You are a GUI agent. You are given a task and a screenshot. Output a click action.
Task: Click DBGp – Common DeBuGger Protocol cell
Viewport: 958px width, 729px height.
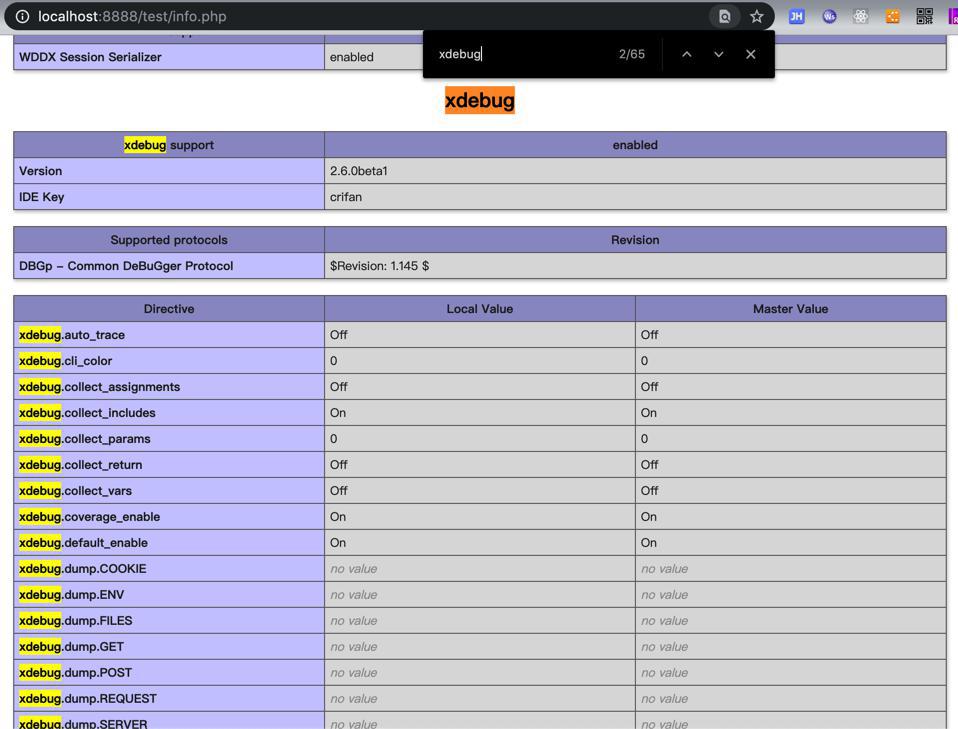click(x=169, y=266)
